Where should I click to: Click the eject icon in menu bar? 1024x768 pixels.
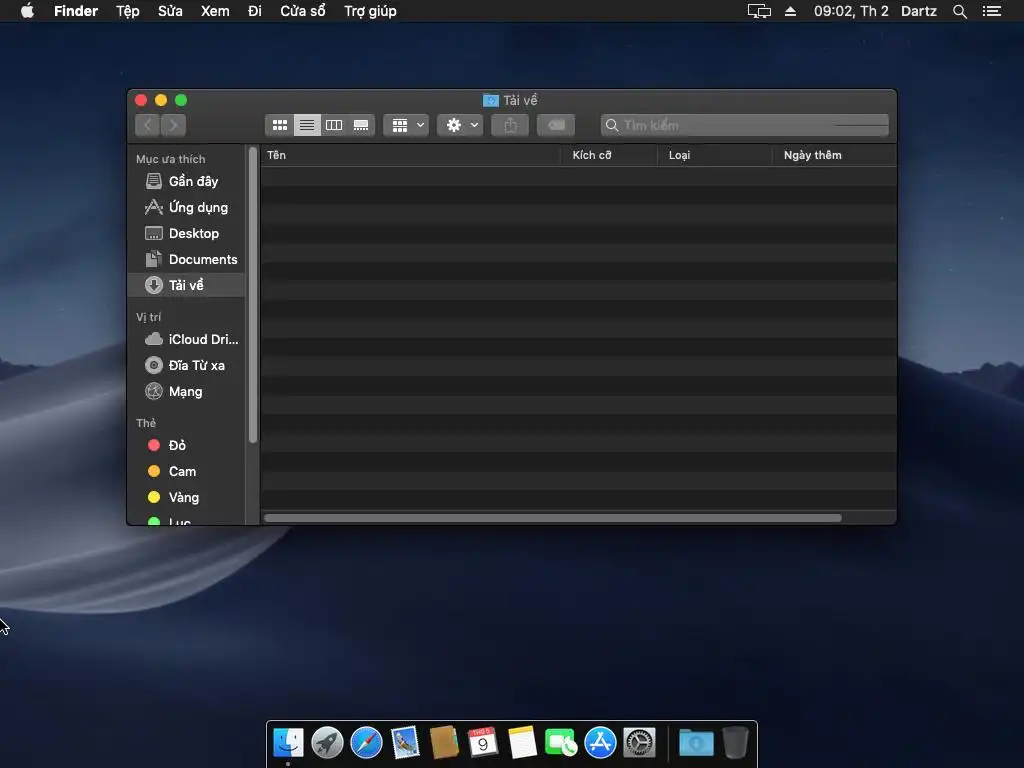click(x=790, y=11)
